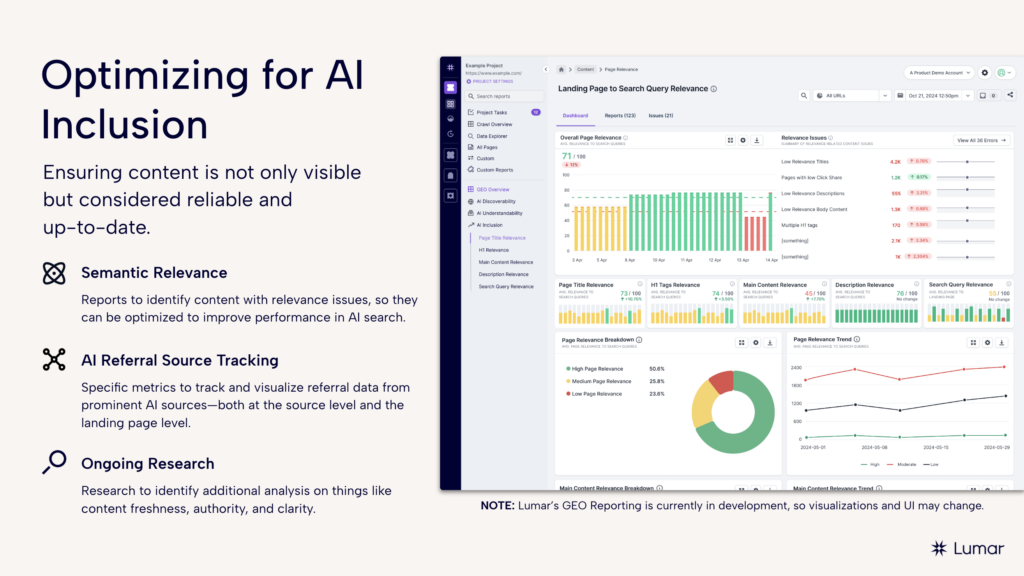Open the purple flag icon in the dark rail
The width and height of the screenshot is (1024, 576).
(450, 88)
